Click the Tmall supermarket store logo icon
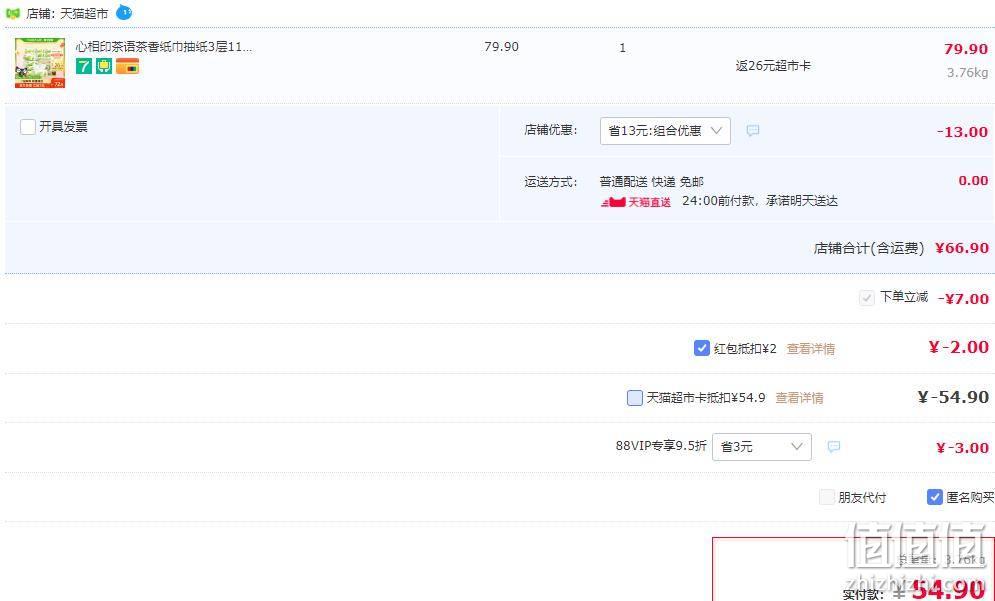The height and width of the screenshot is (601, 995). (x=12, y=13)
